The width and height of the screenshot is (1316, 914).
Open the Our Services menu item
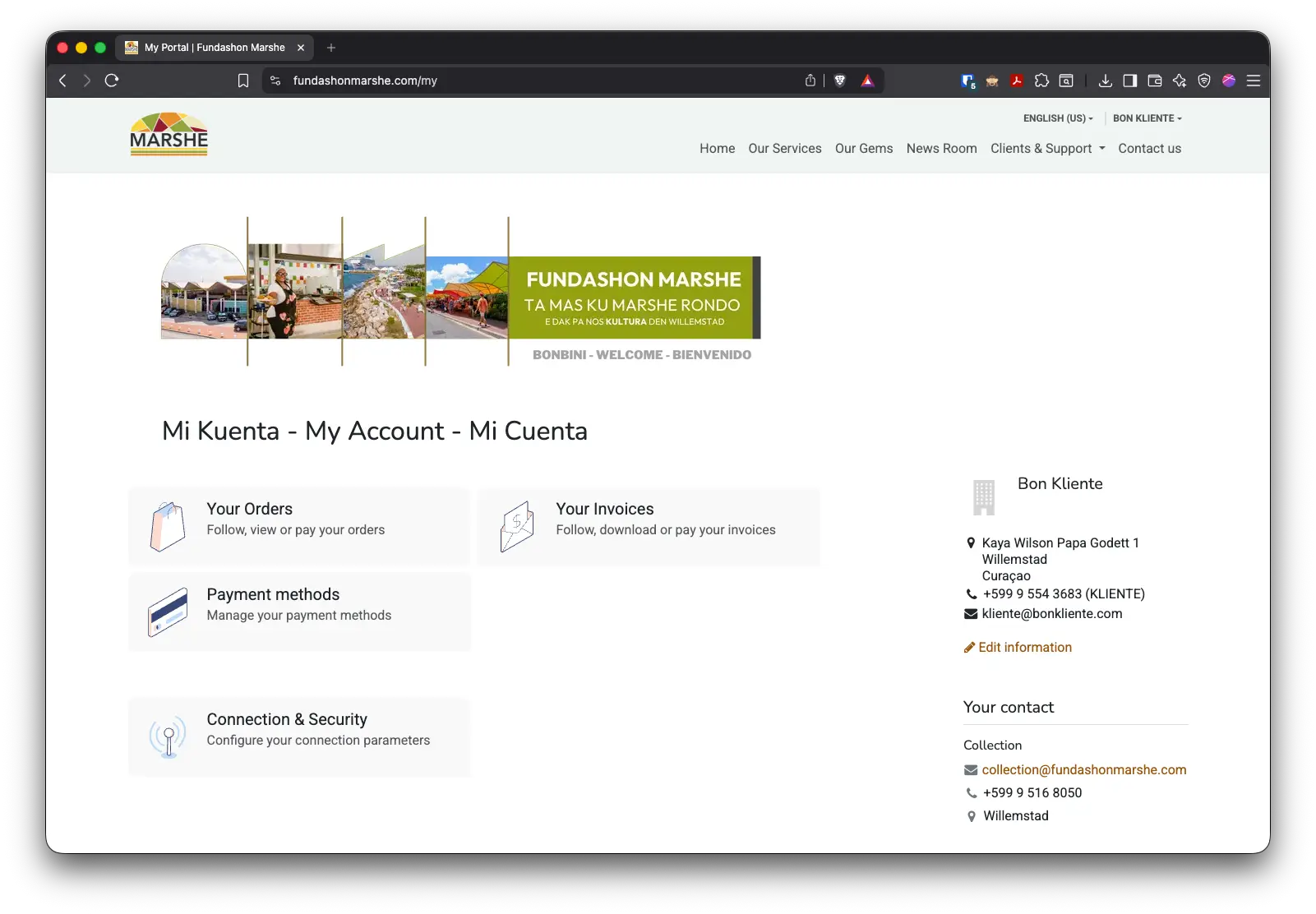pos(785,149)
